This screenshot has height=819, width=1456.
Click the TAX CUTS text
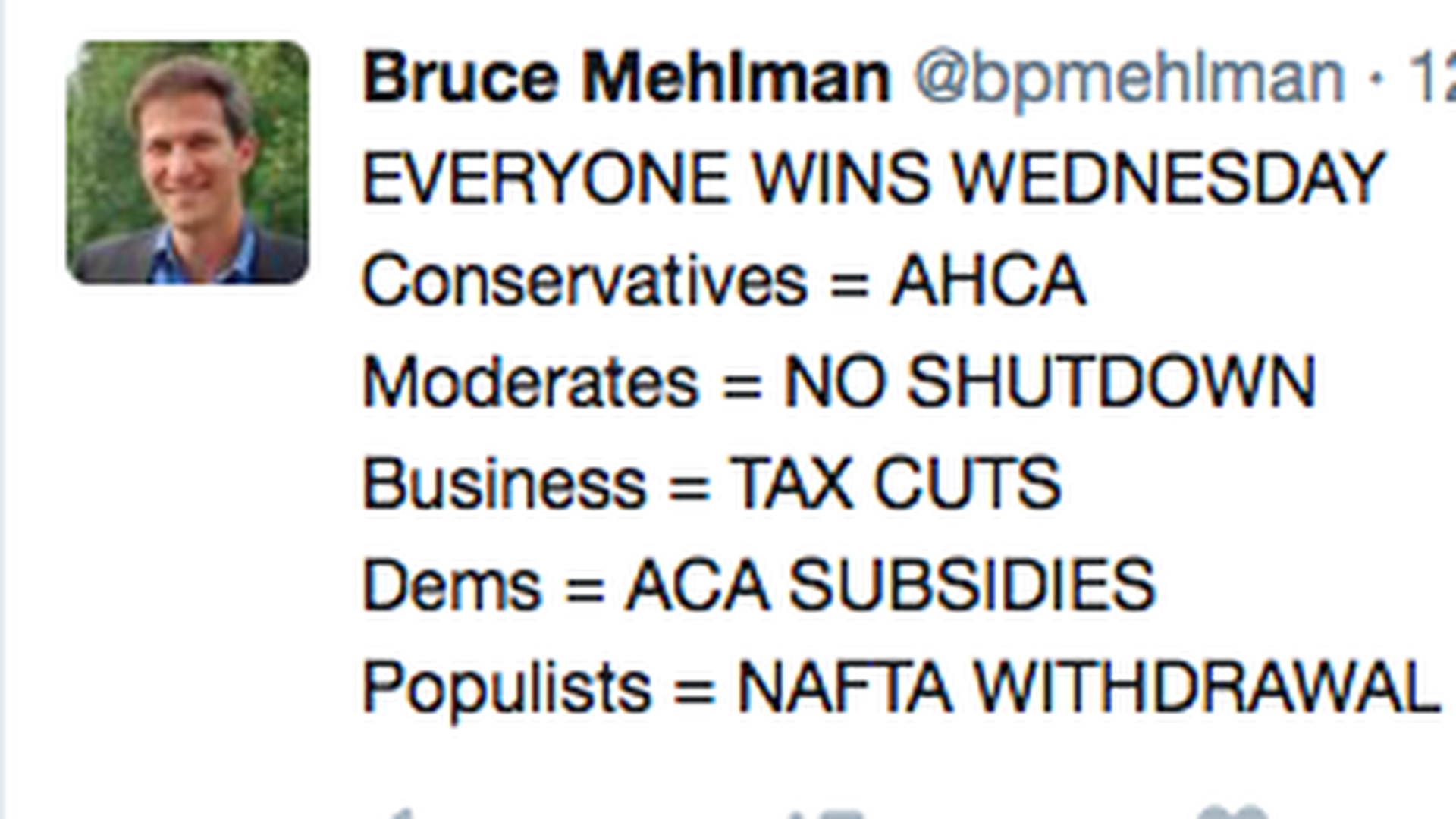(x=895, y=484)
